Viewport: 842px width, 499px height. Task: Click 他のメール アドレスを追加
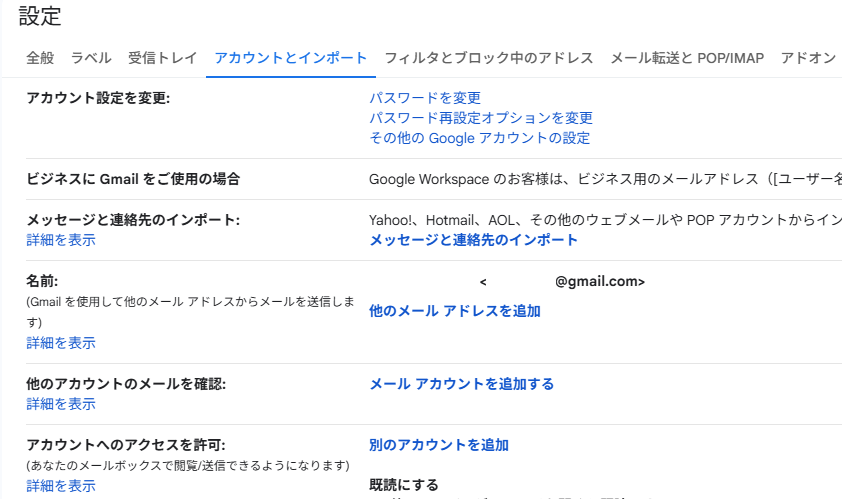click(x=455, y=311)
